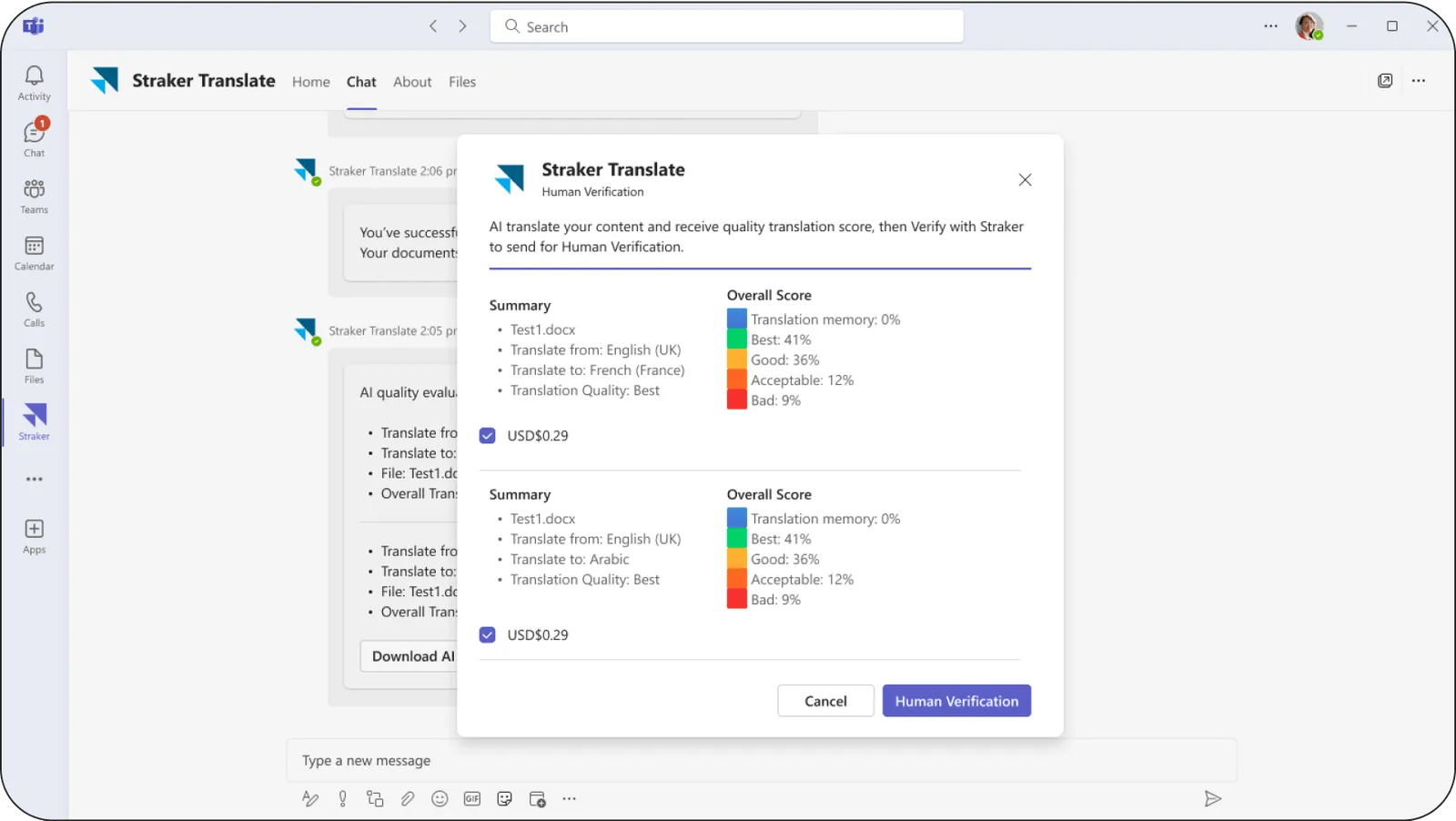The width and height of the screenshot is (1456, 821).
Task: Click the Human Verification button
Action: pyautogui.click(x=956, y=701)
